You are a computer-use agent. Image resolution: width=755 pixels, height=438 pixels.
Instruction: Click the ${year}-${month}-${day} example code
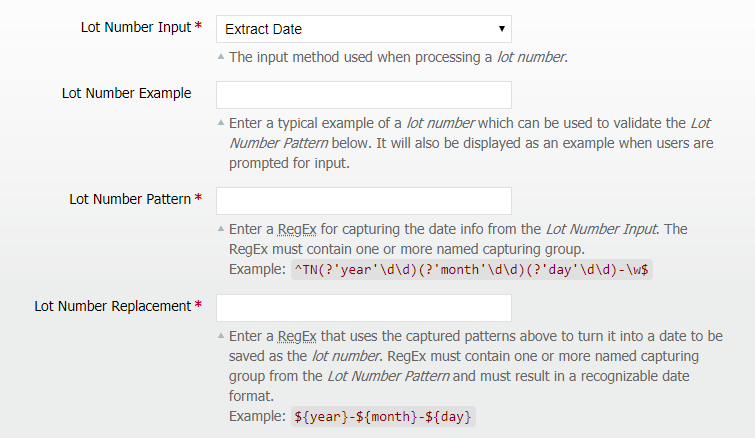click(383, 416)
